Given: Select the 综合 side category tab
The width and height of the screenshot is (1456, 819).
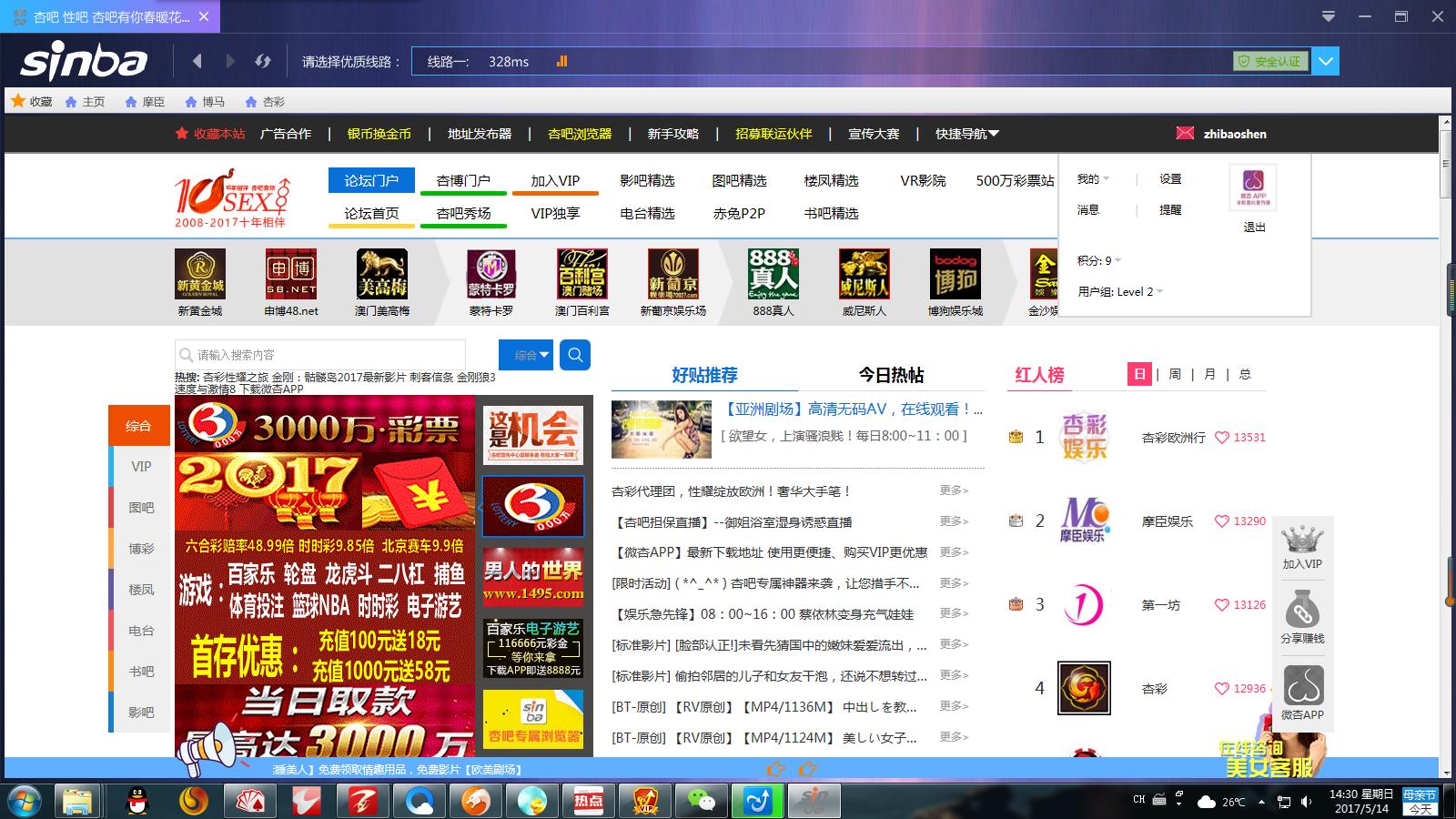Looking at the screenshot, I should coord(139,425).
